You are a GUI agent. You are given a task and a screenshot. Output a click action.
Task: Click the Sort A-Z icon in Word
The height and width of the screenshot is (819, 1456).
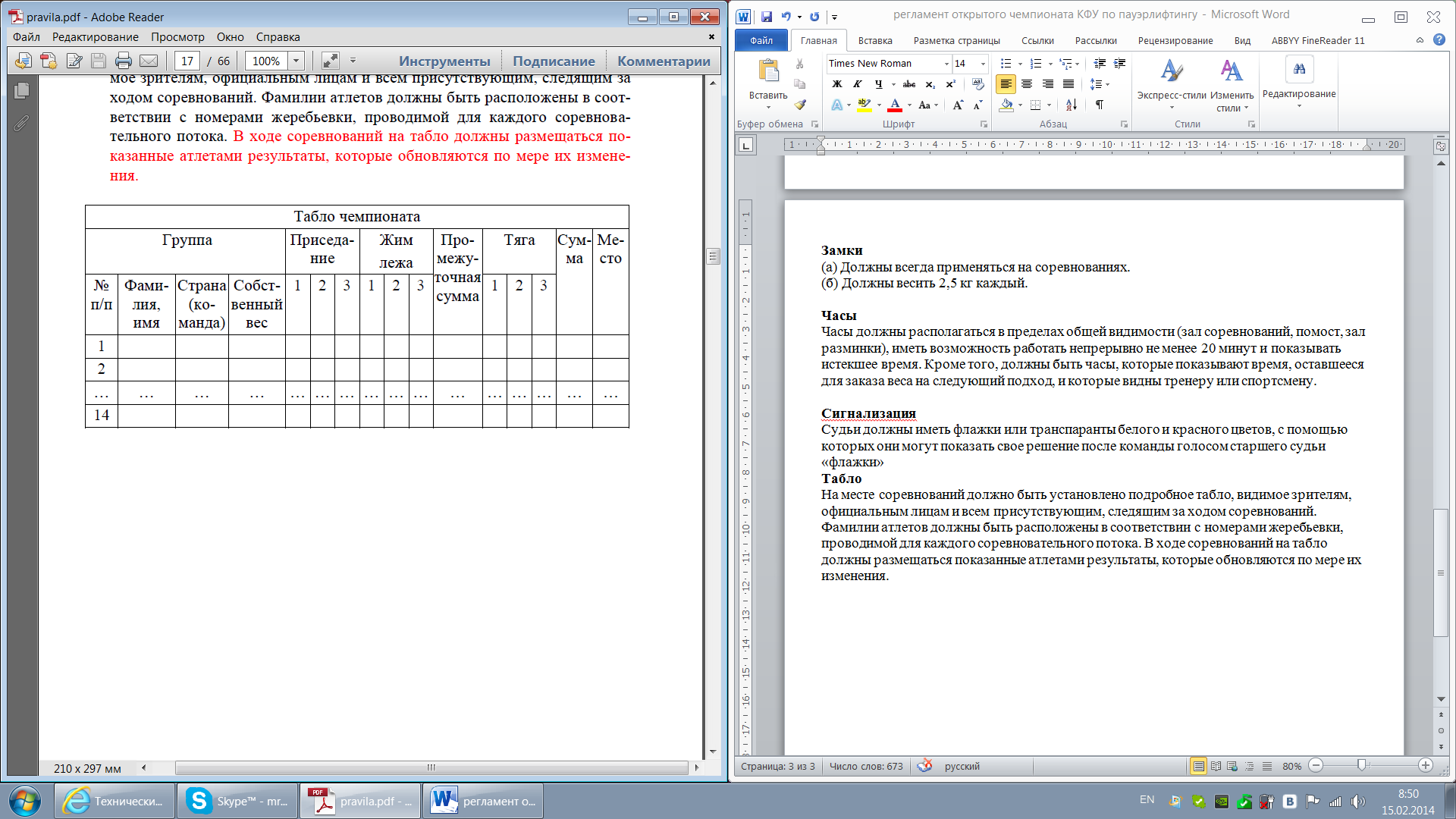point(1071,105)
